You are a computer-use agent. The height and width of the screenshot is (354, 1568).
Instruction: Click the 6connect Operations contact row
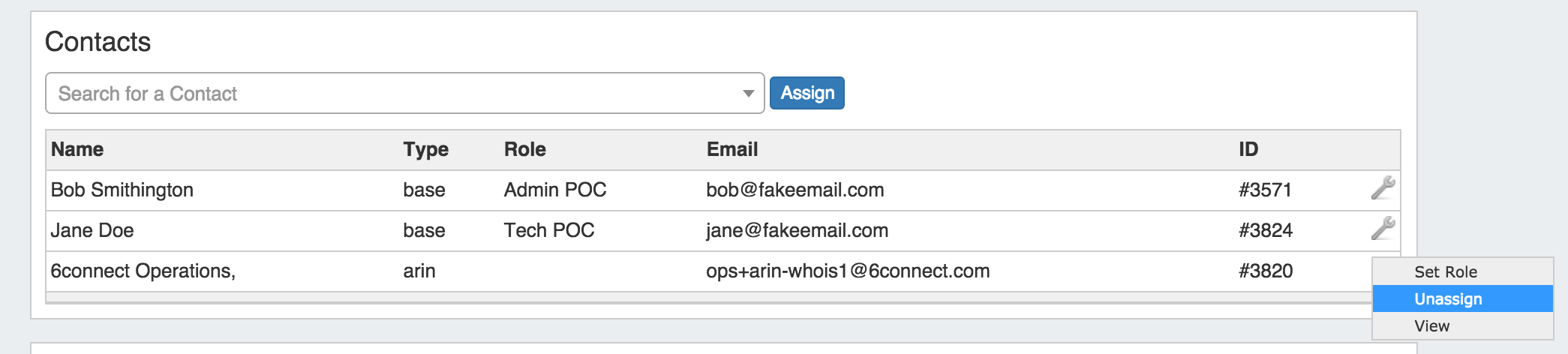143,271
